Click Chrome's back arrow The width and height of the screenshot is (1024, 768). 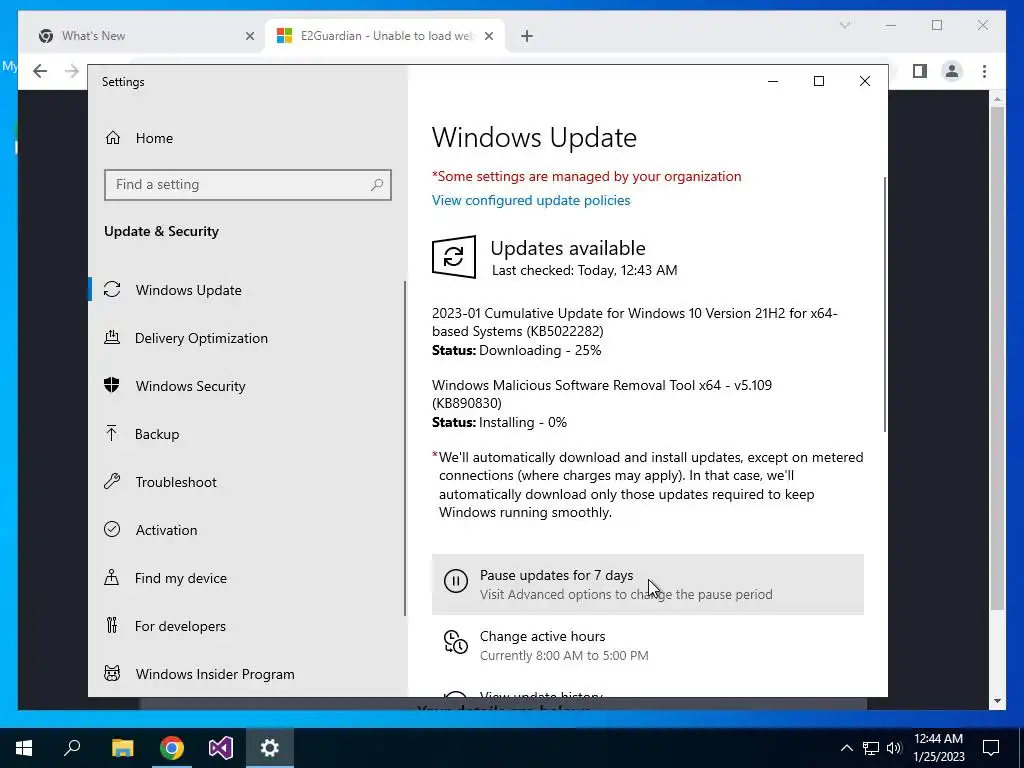pyautogui.click(x=40, y=71)
